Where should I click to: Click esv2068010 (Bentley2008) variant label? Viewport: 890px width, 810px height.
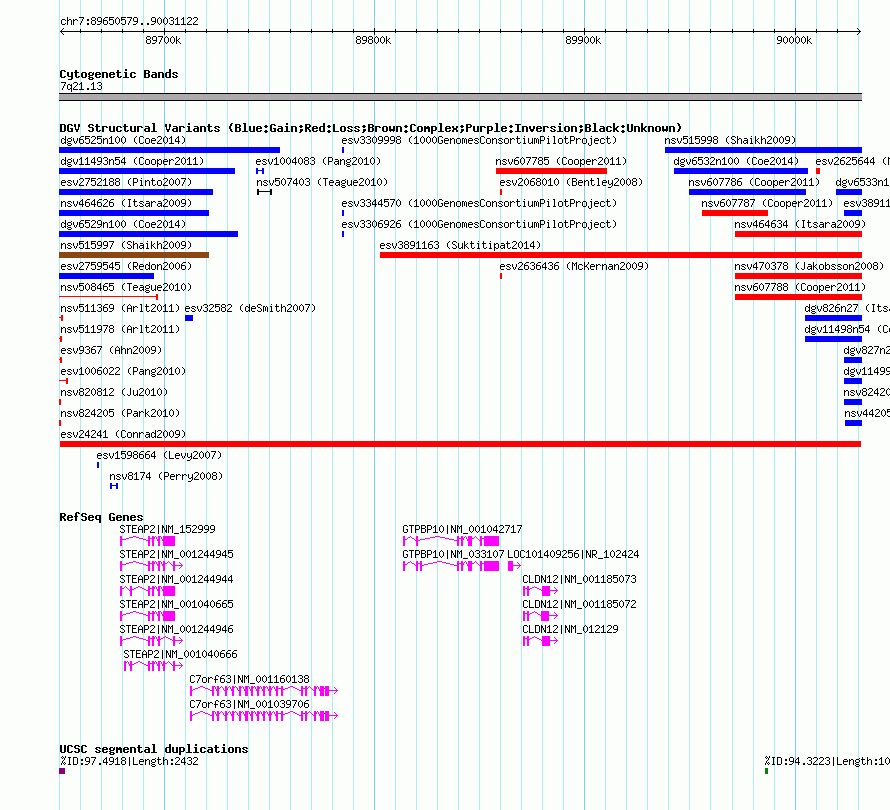[571, 182]
